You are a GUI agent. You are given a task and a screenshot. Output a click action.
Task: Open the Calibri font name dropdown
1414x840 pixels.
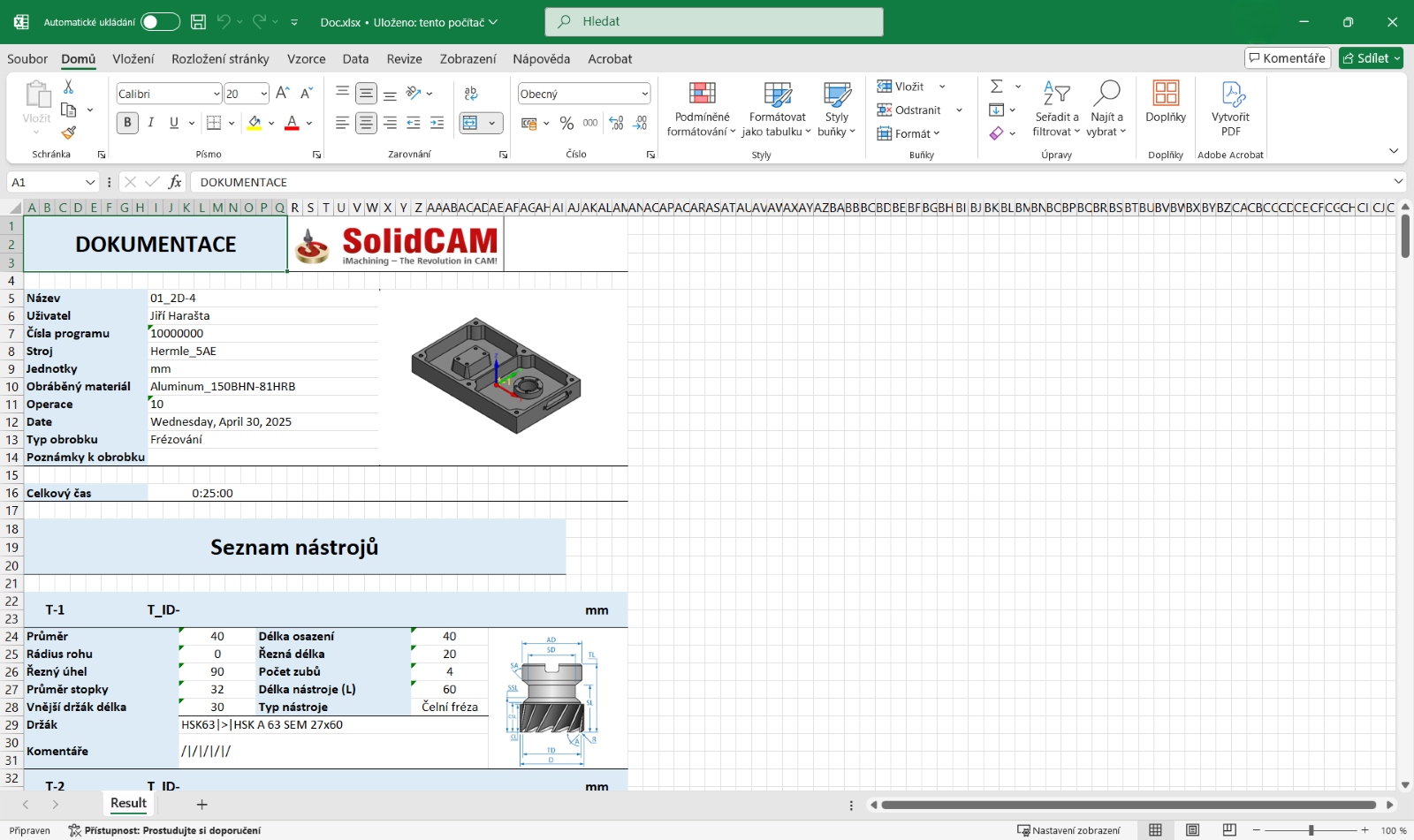(216, 94)
